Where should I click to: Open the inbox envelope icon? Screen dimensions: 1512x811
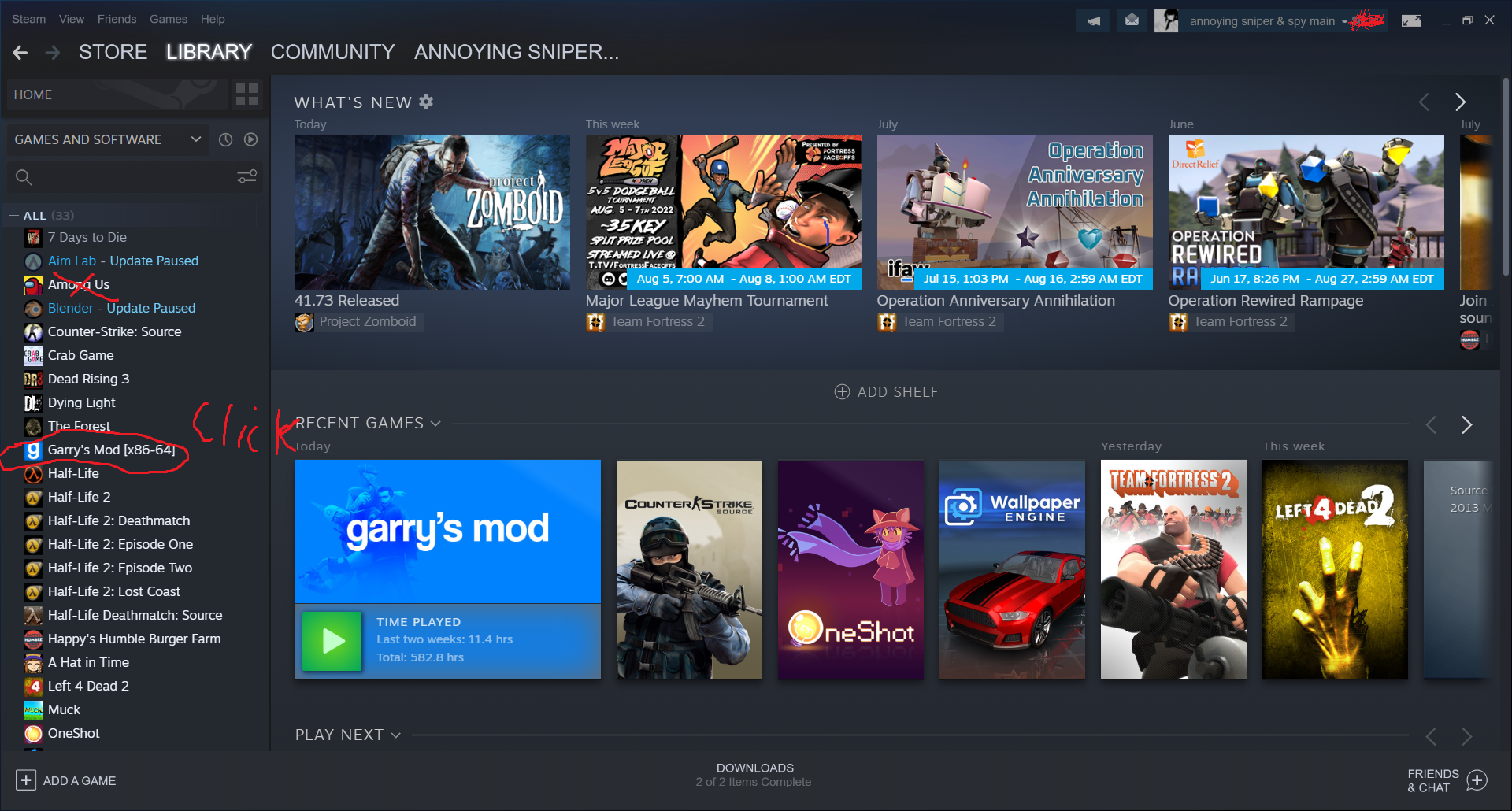pyautogui.click(x=1132, y=21)
